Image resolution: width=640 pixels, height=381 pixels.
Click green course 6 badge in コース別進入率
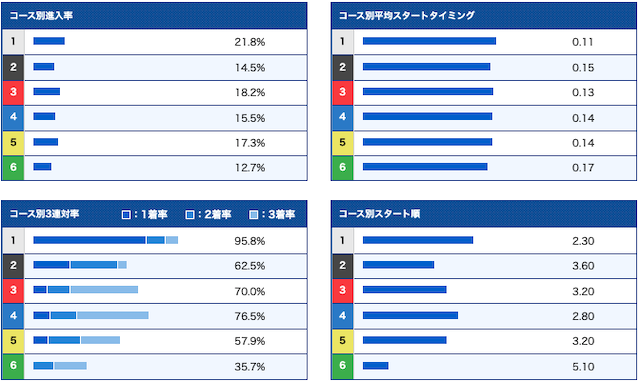pos(13,168)
